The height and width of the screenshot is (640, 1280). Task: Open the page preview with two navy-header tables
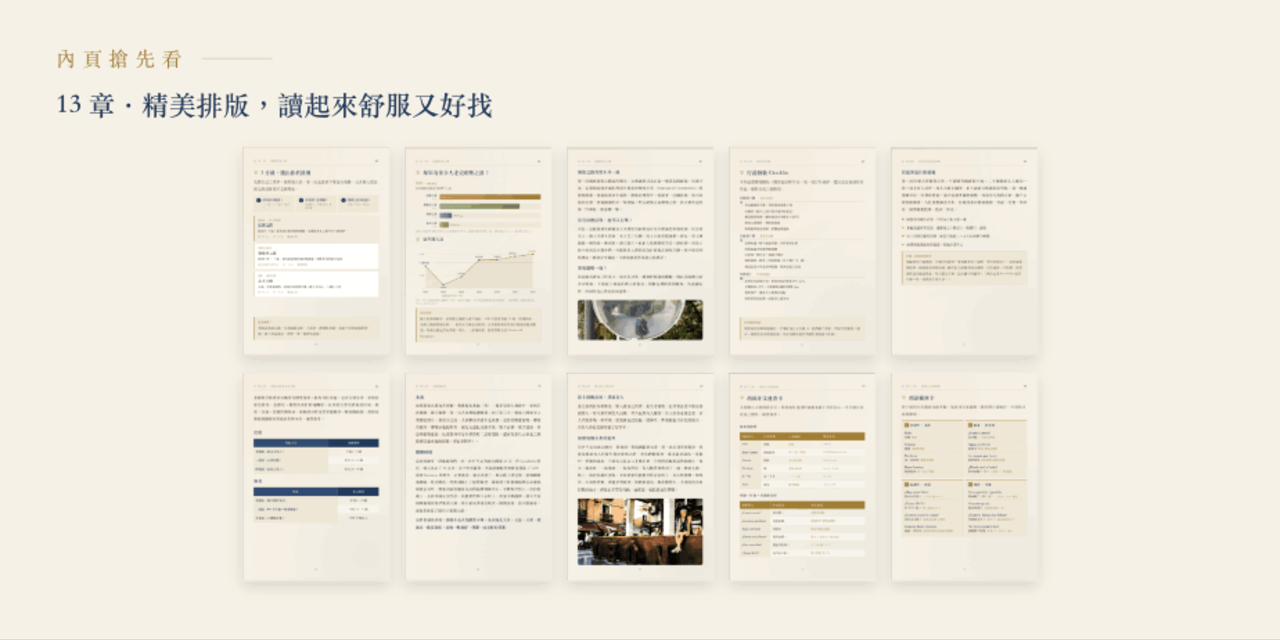pyautogui.click(x=315, y=477)
